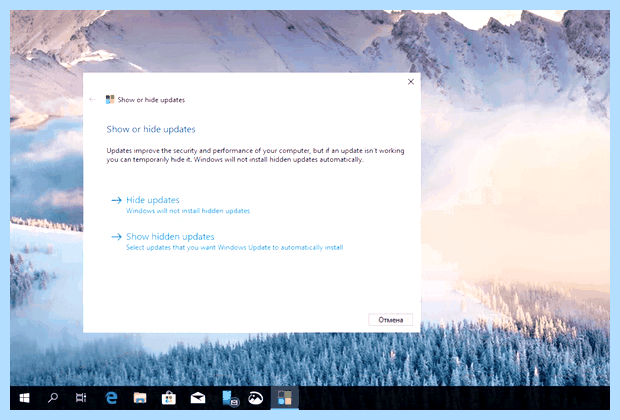Open taskbar search magnifier
This screenshot has height=420, width=620.
pyautogui.click(x=53, y=398)
